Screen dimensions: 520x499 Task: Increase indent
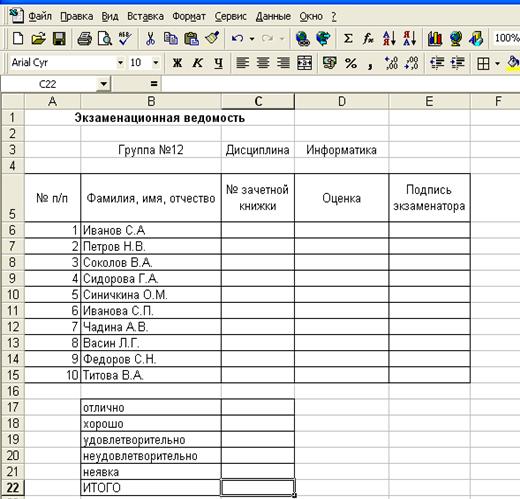(x=457, y=63)
